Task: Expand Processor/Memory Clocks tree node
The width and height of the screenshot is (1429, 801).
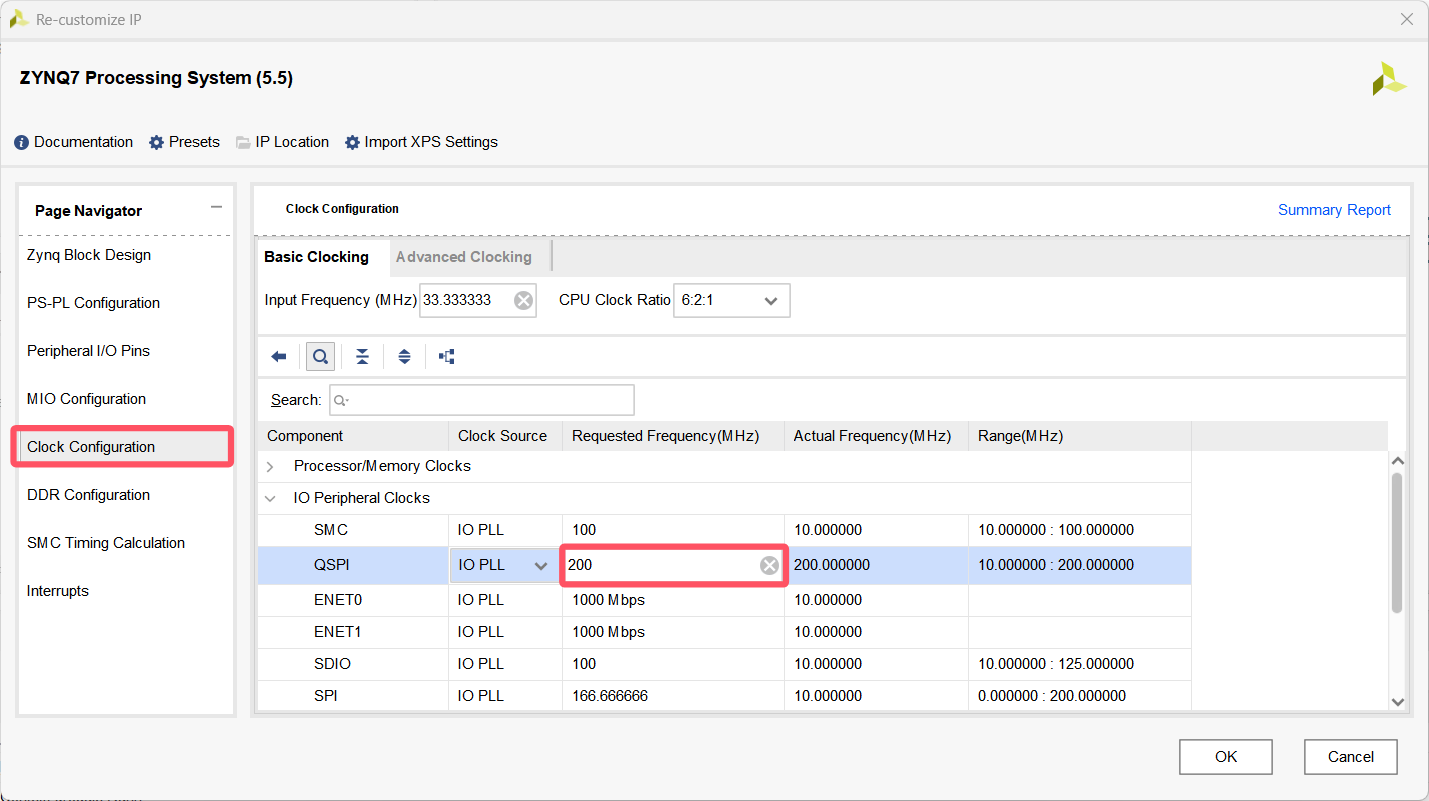Action: (270, 466)
